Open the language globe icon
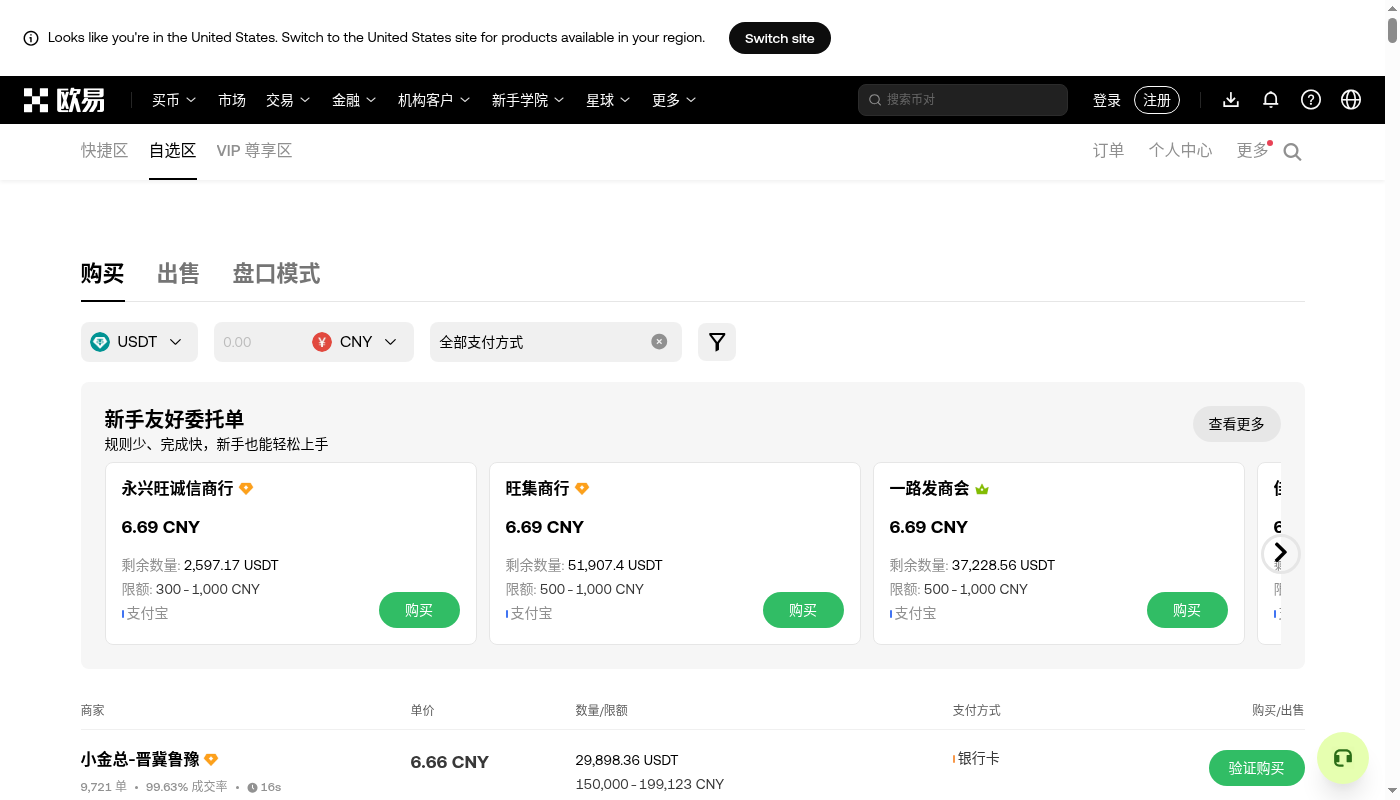Viewport: 1400px width, 800px height. coord(1351,100)
